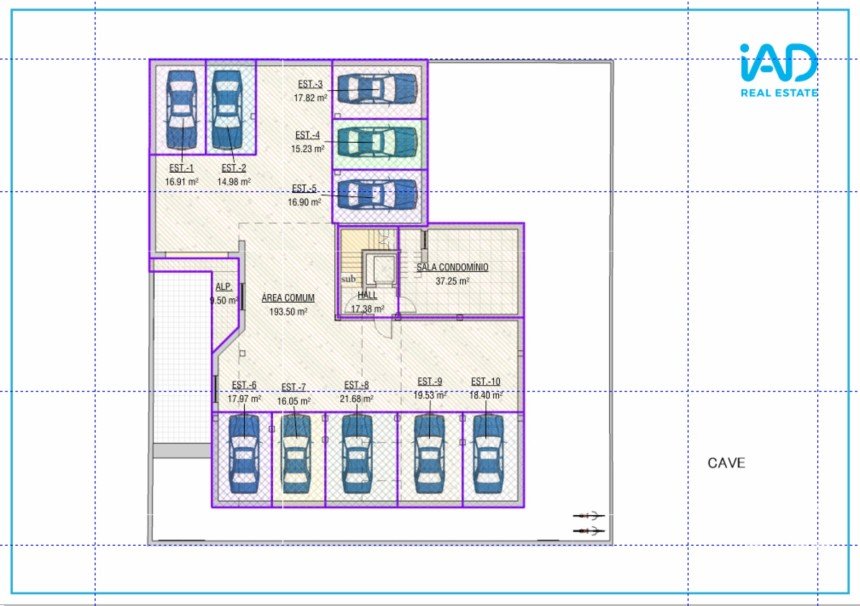860x606 pixels.
Task: Select the car in parking space EST.-6
Action: [243, 453]
